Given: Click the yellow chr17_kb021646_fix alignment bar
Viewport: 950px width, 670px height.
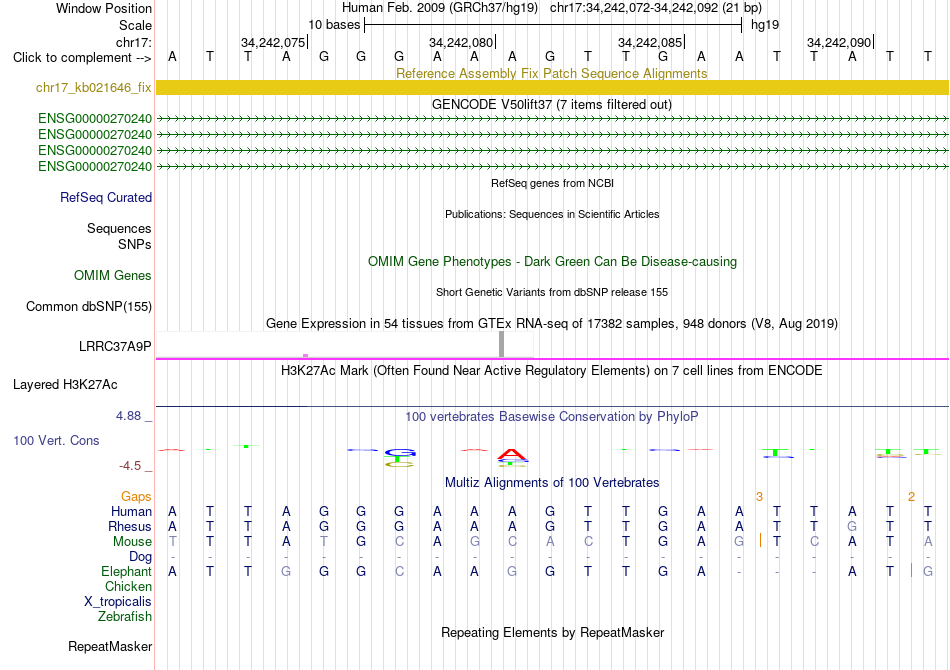Looking at the screenshot, I should 552,87.
